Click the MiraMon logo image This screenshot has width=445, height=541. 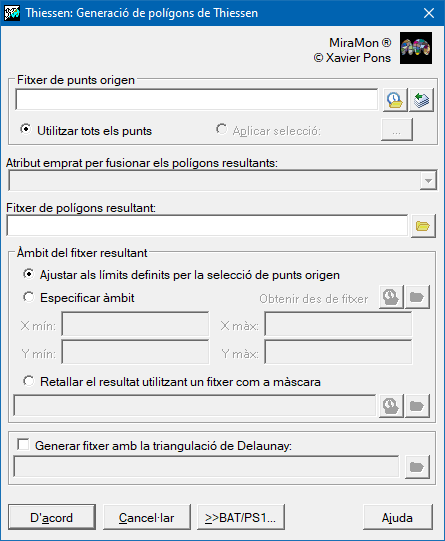pos(416,48)
